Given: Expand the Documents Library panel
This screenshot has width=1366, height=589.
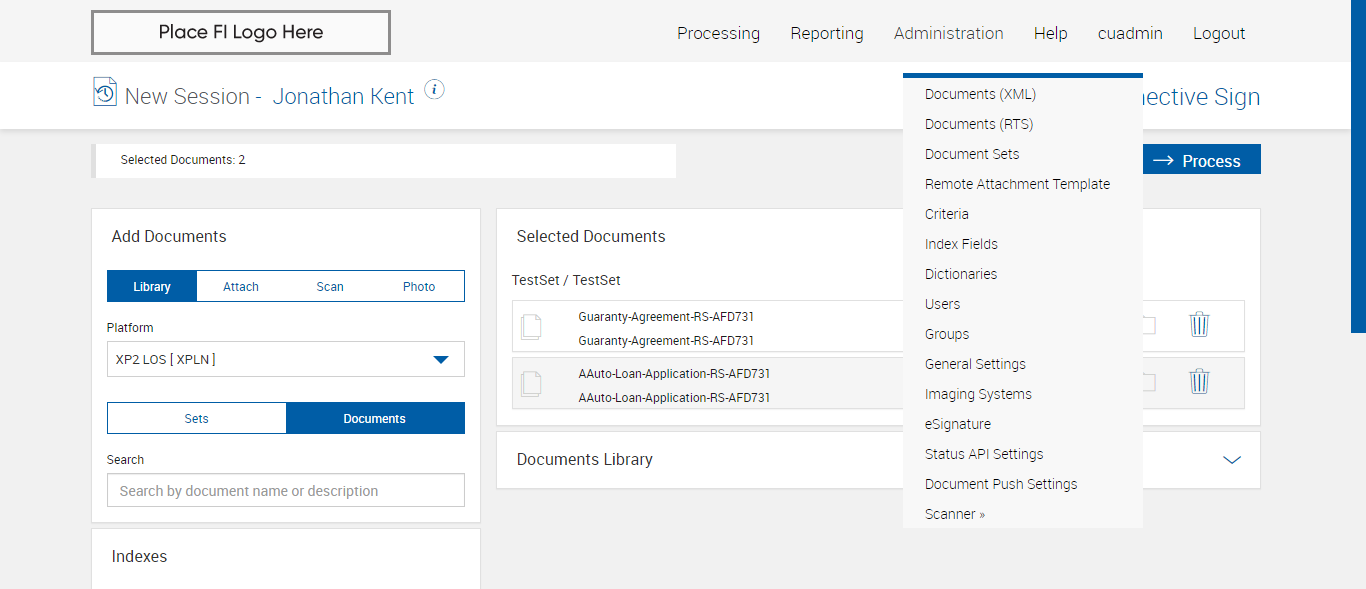Looking at the screenshot, I should click(x=1232, y=460).
